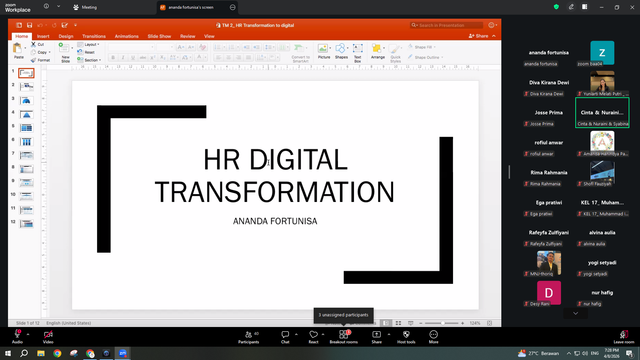Open the Arrange menu
Viewport: 640px width, 360px height.
pyautogui.click(x=378, y=52)
